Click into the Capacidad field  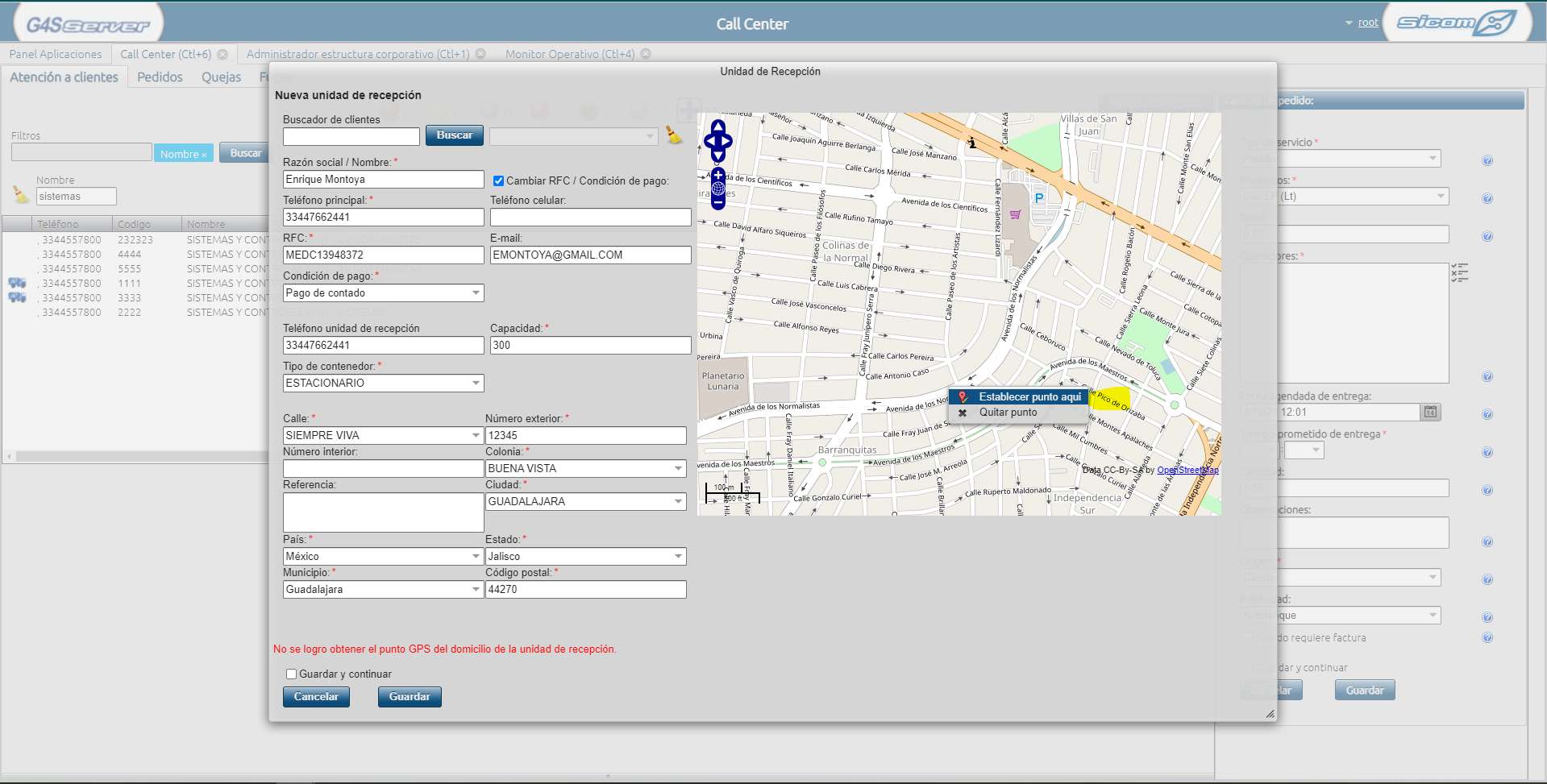[590, 346]
